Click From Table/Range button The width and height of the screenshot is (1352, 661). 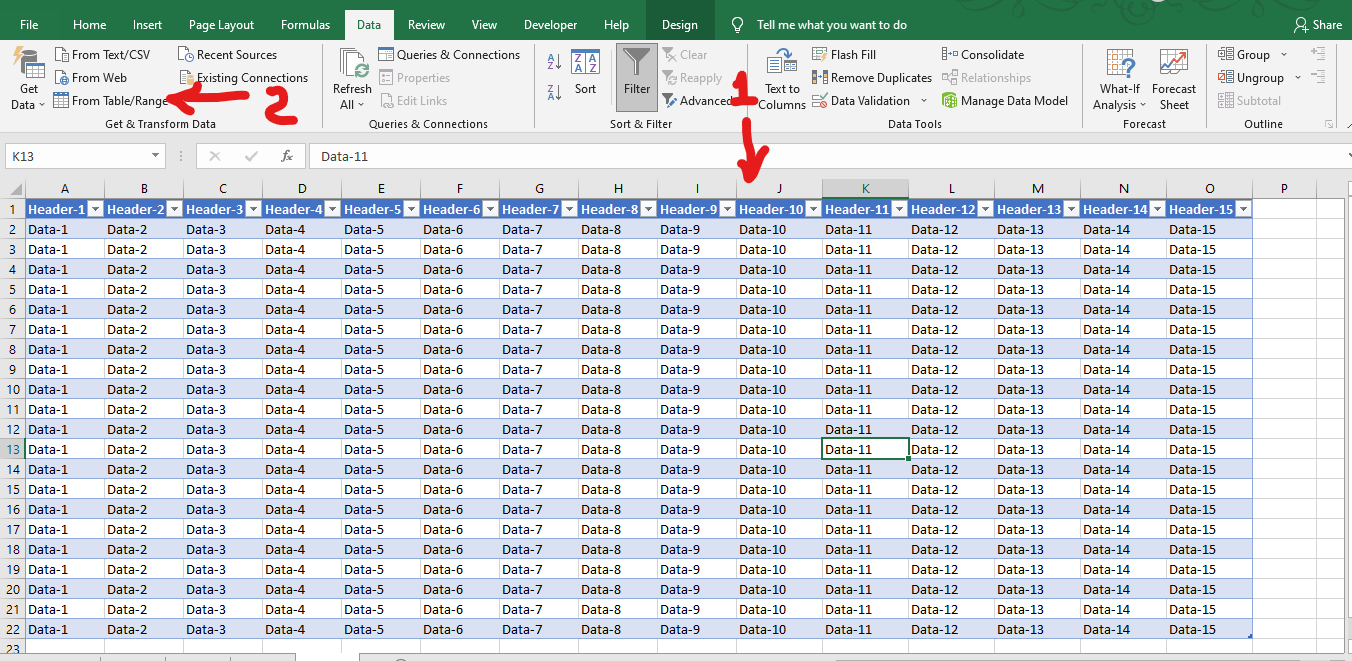point(110,101)
